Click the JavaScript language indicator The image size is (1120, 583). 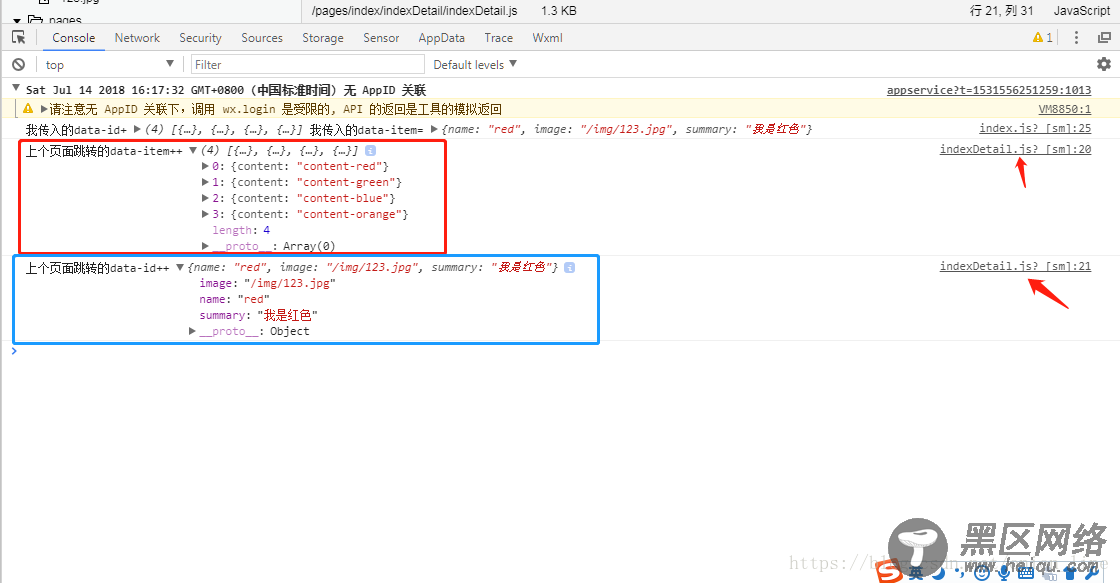point(1081,11)
